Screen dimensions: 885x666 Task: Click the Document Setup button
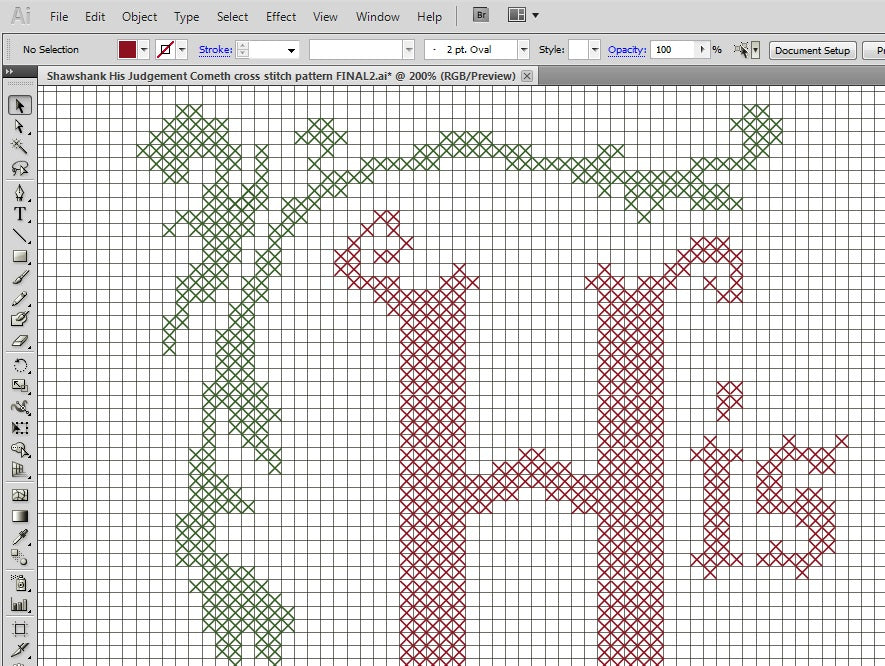pos(812,50)
